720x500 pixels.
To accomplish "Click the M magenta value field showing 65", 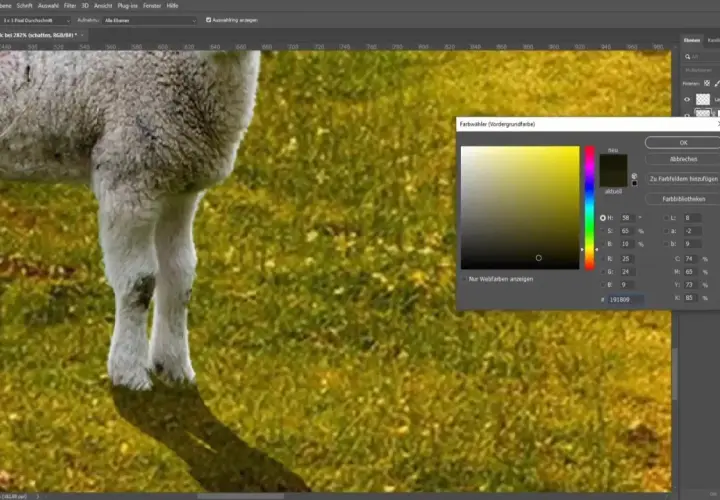I will (x=691, y=272).
